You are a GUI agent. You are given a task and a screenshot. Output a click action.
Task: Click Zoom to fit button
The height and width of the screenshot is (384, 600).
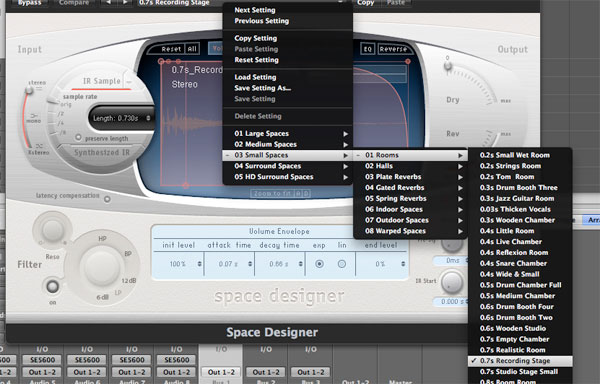pyautogui.click(x=272, y=194)
